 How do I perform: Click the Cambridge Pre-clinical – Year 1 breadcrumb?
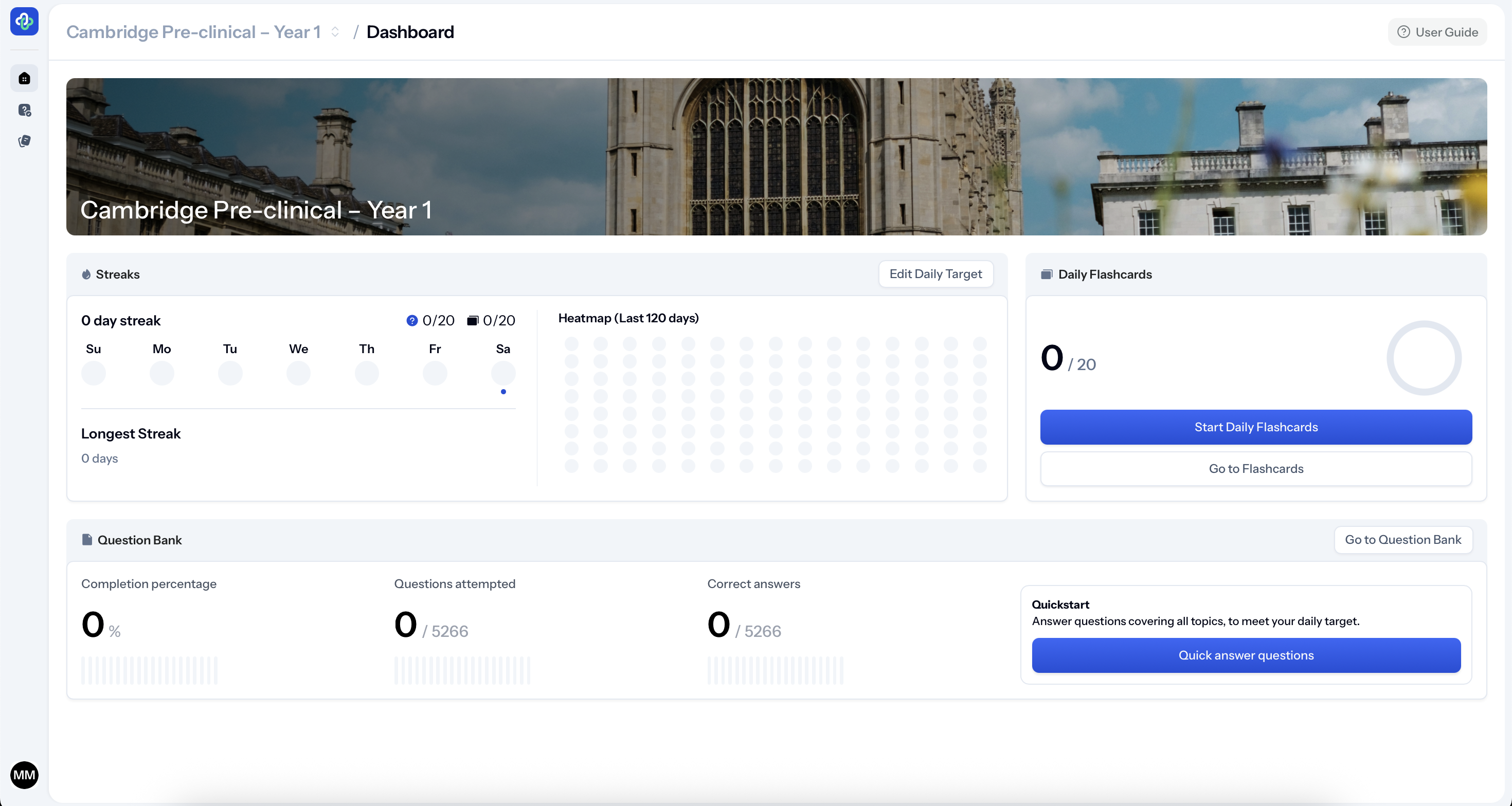(194, 32)
